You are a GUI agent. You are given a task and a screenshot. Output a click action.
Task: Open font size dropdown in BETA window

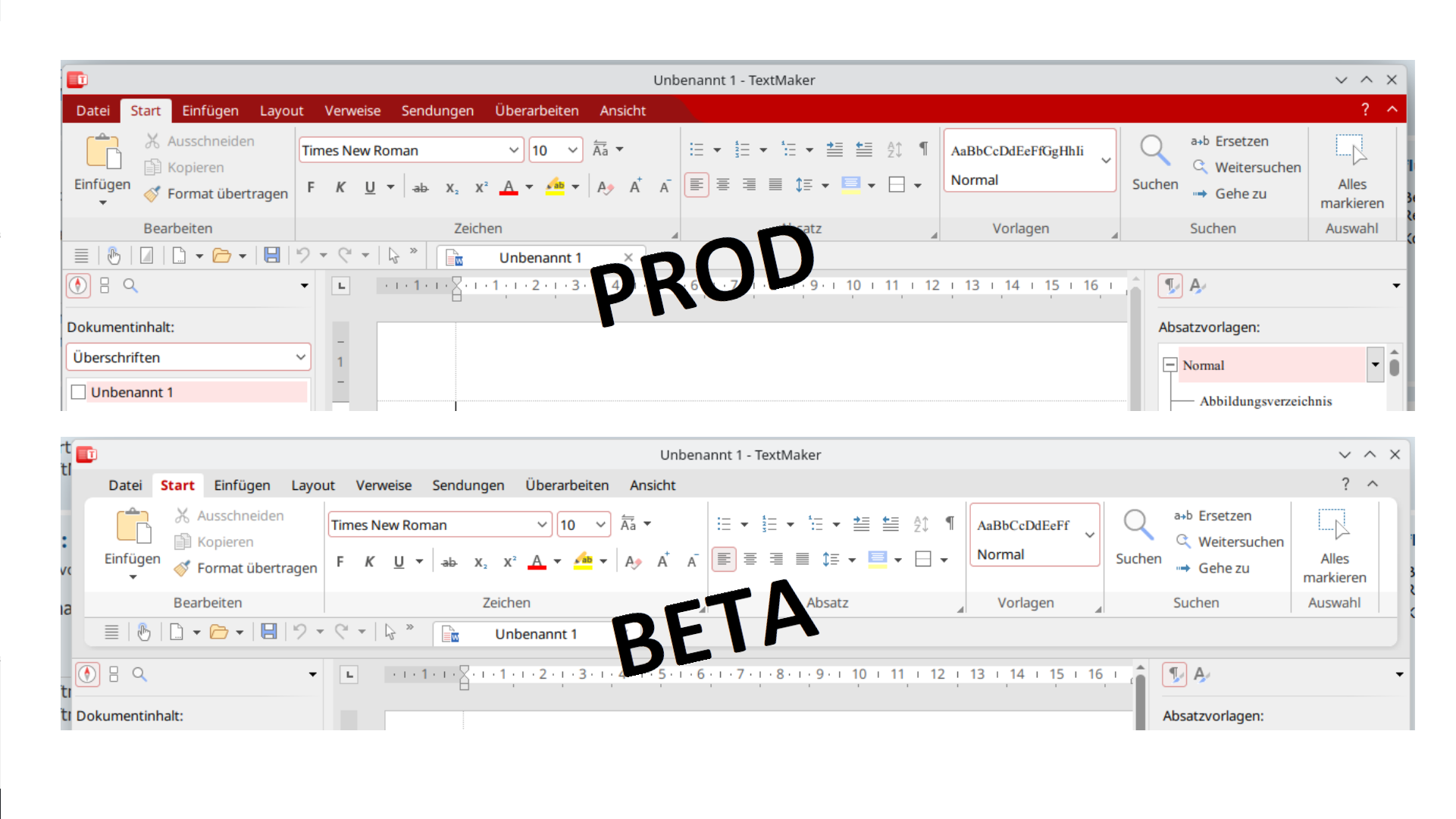click(601, 525)
